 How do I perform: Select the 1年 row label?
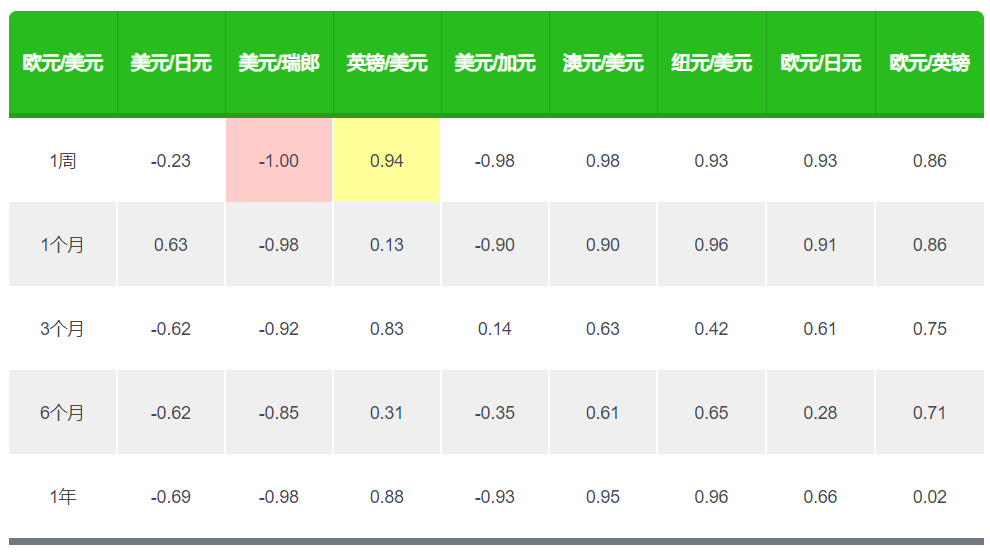tap(63, 497)
